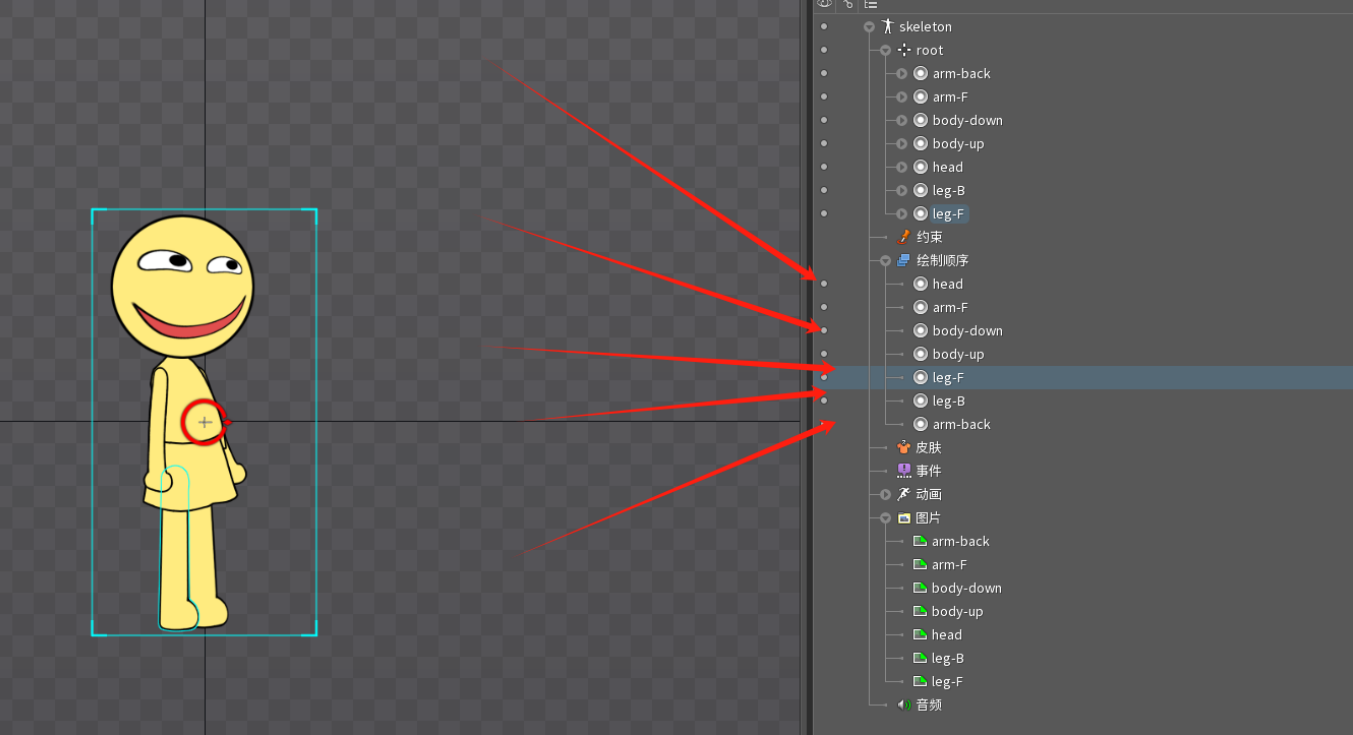
Task: Click the 约束 constraints icon
Action: pyautogui.click(x=904, y=237)
